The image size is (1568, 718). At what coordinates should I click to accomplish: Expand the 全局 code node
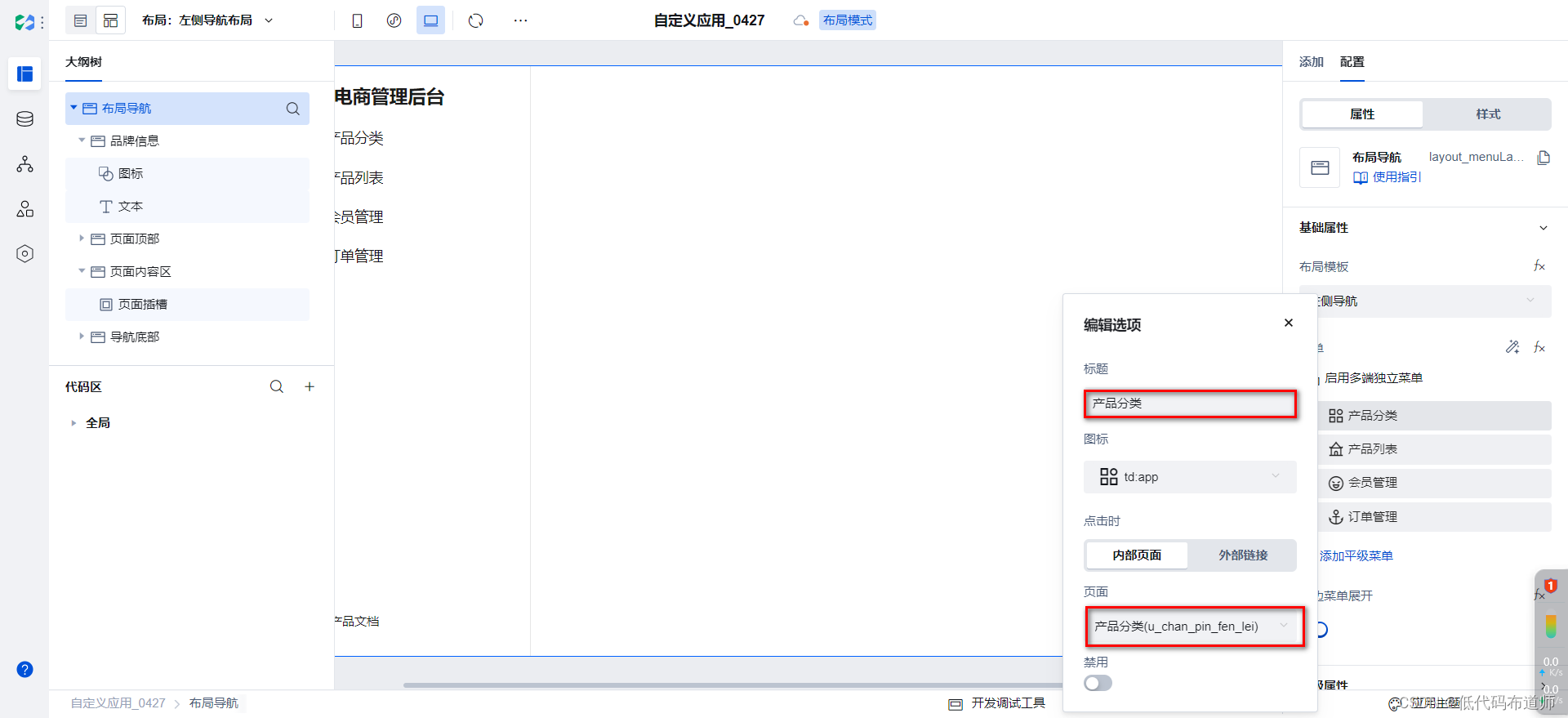point(73,423)
